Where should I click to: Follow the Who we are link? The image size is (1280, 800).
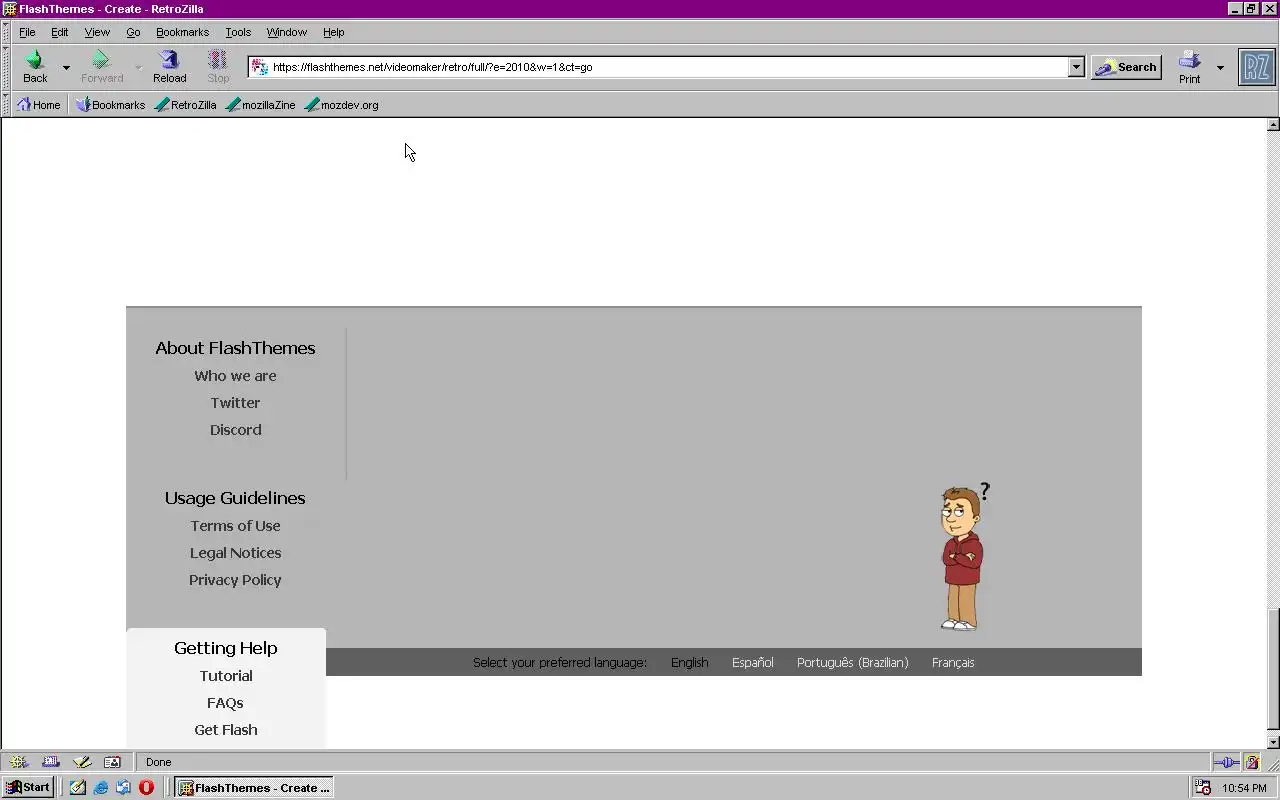point(235,376)
